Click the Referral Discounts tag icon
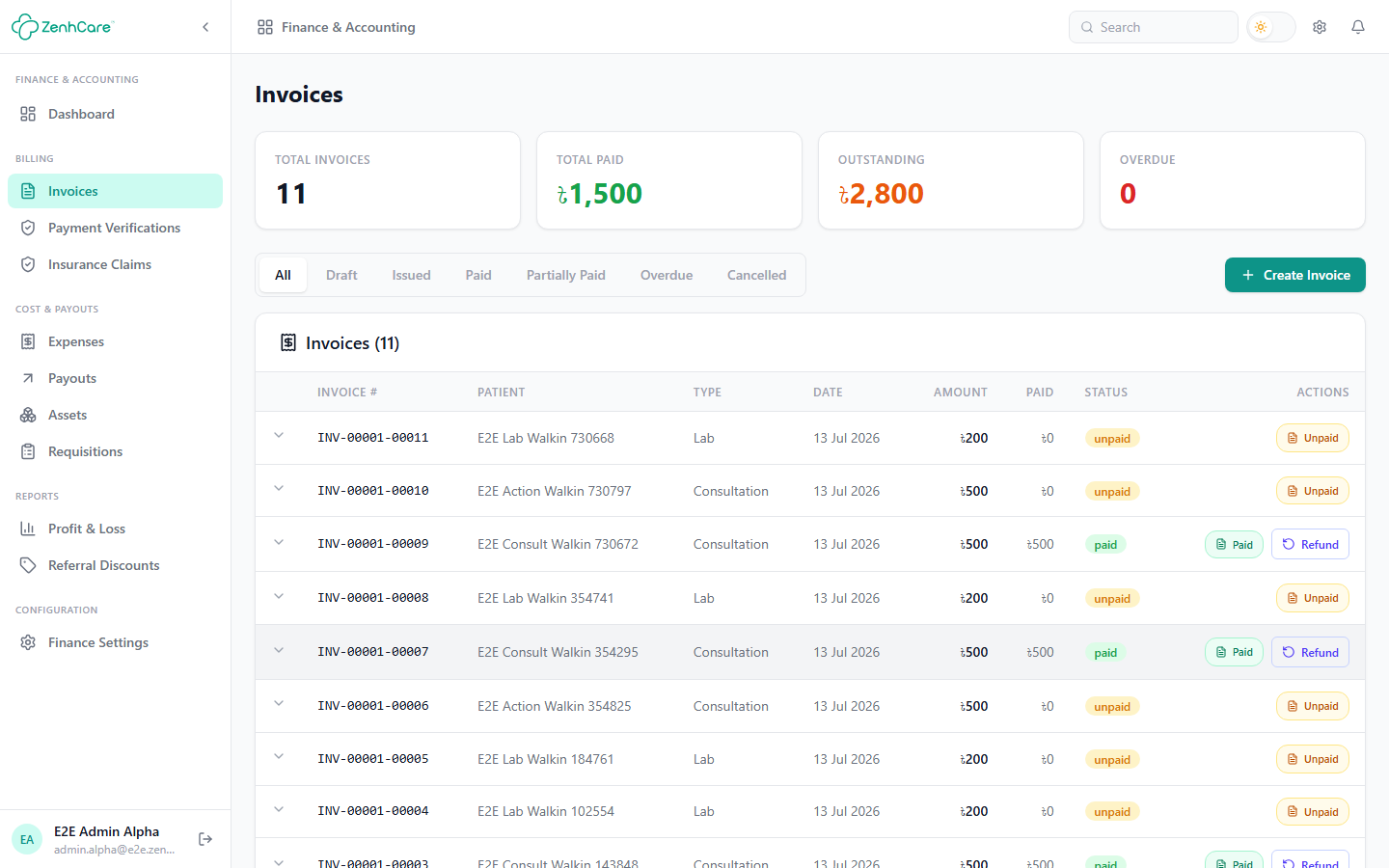 point(28,565)
